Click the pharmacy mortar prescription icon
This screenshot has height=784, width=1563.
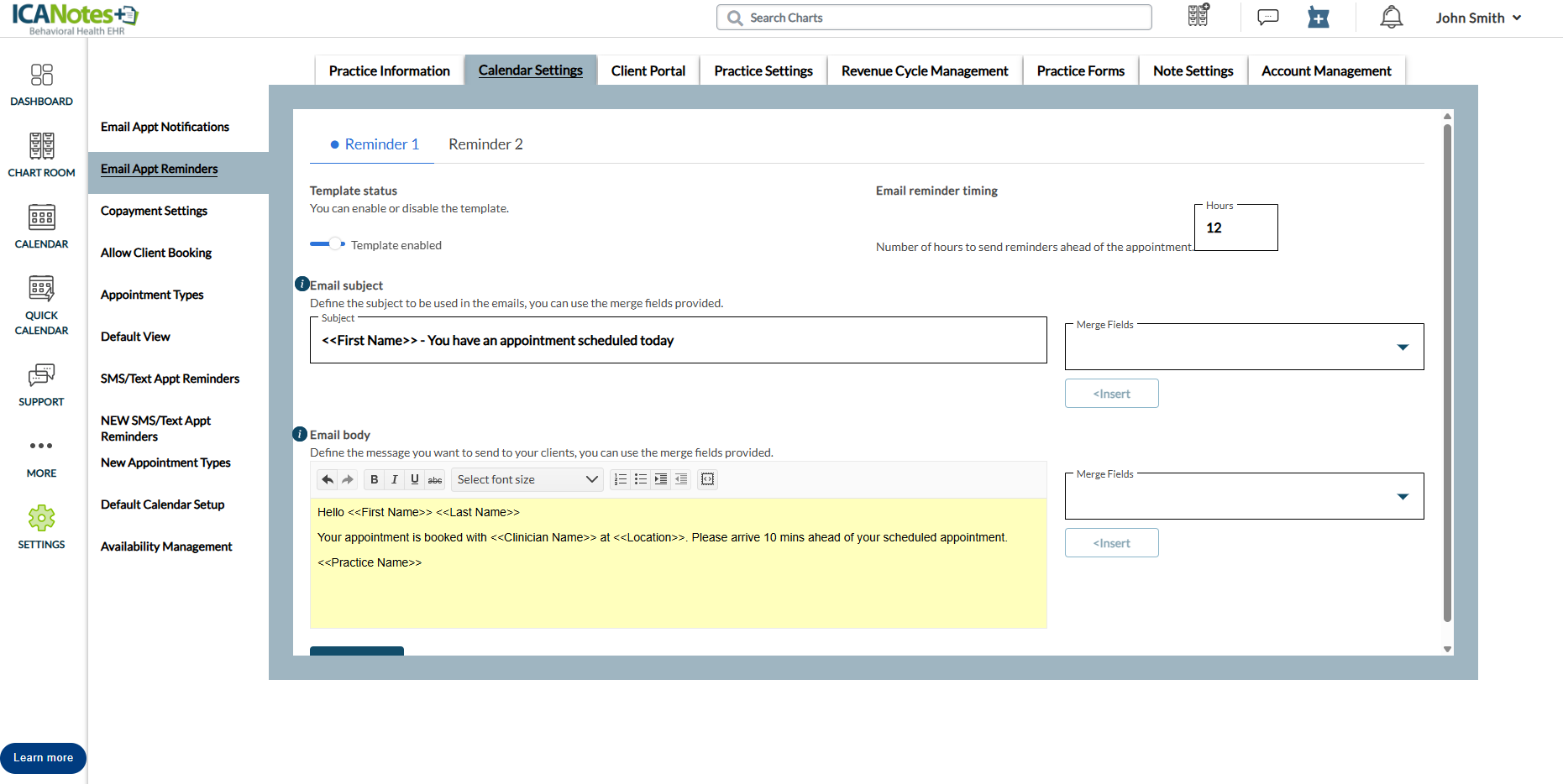click(1318, 18)
